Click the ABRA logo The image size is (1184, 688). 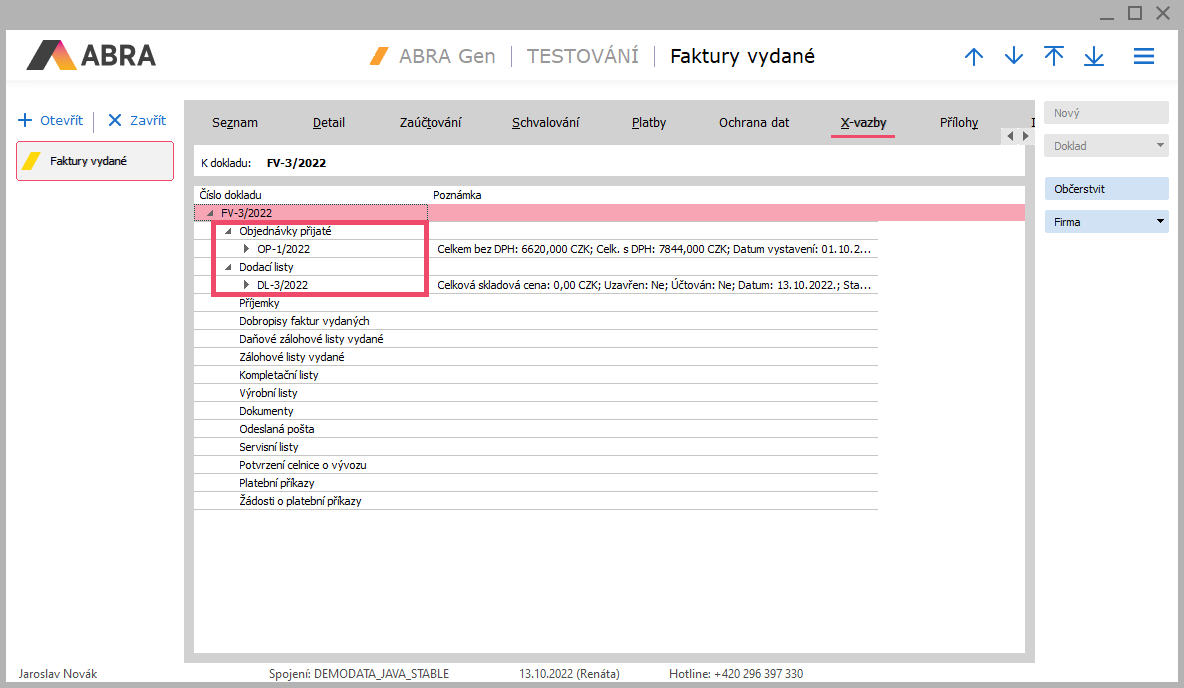pyautogui.click(x=91, y=55)
